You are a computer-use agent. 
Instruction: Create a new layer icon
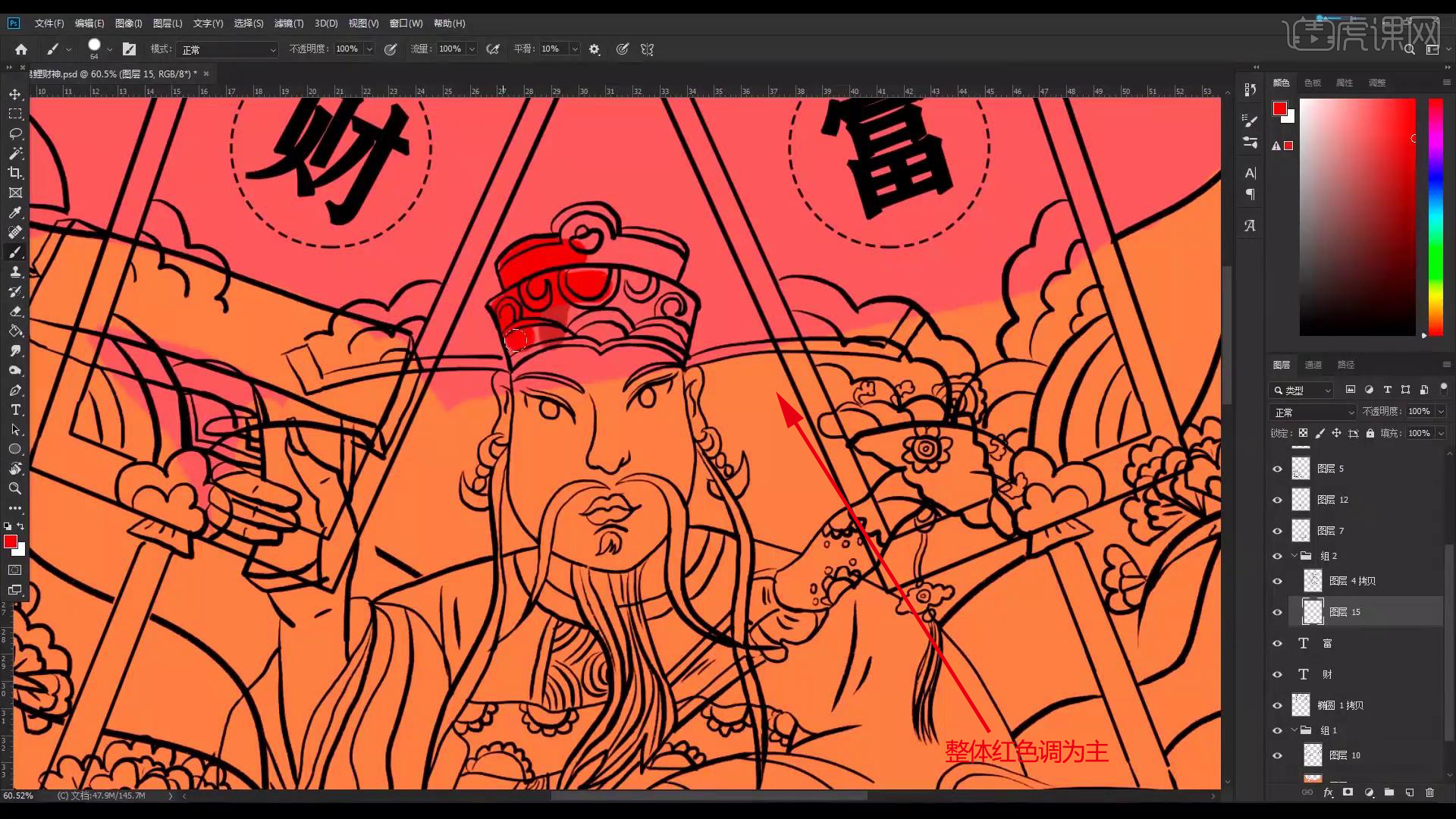pyautogui.click(x=1410, y=792)
